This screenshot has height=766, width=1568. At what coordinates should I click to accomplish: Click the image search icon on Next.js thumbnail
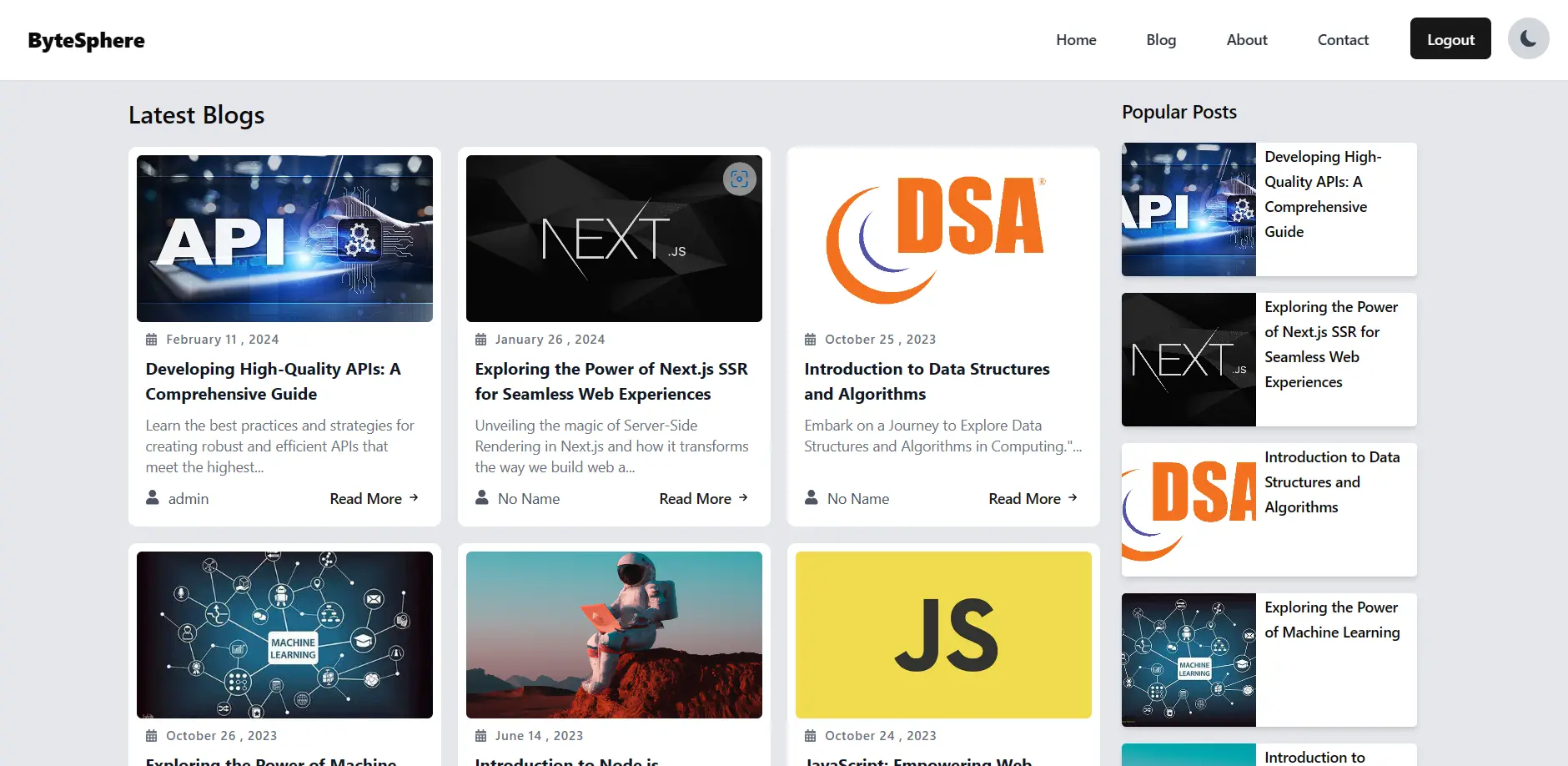[x=739, y=179]
